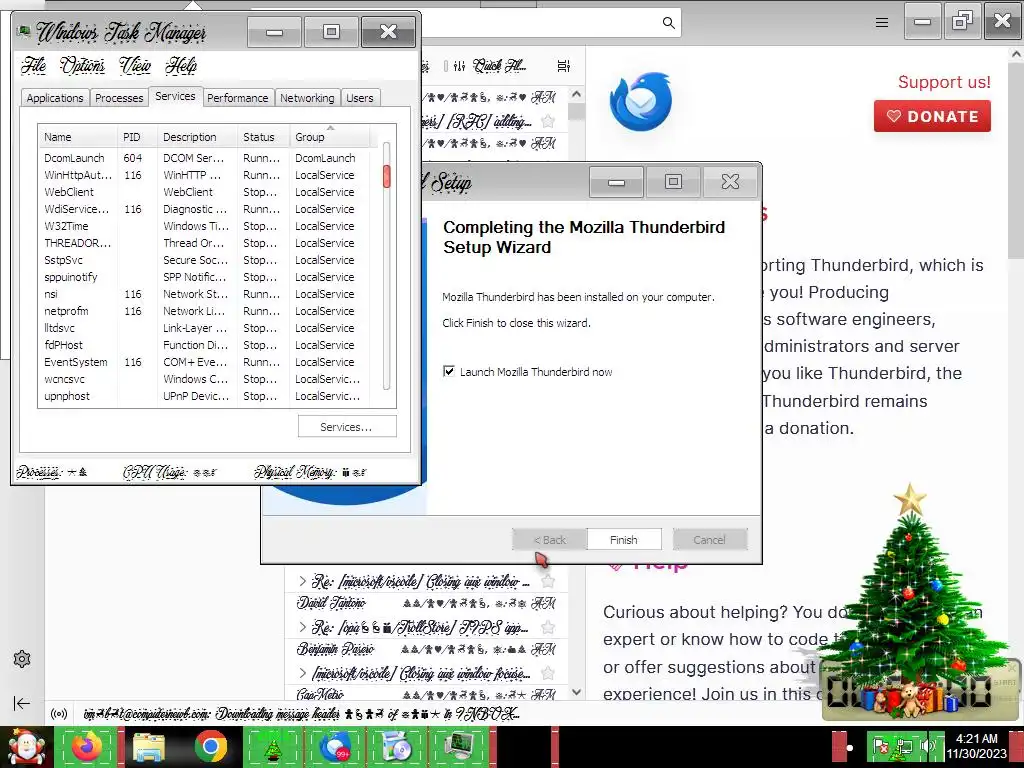This screenshot has height=768, width=1024.
Task: Star the '[microsoft/vscode] Closing aux window focuse' message
Action: click(x=549, y=673)
